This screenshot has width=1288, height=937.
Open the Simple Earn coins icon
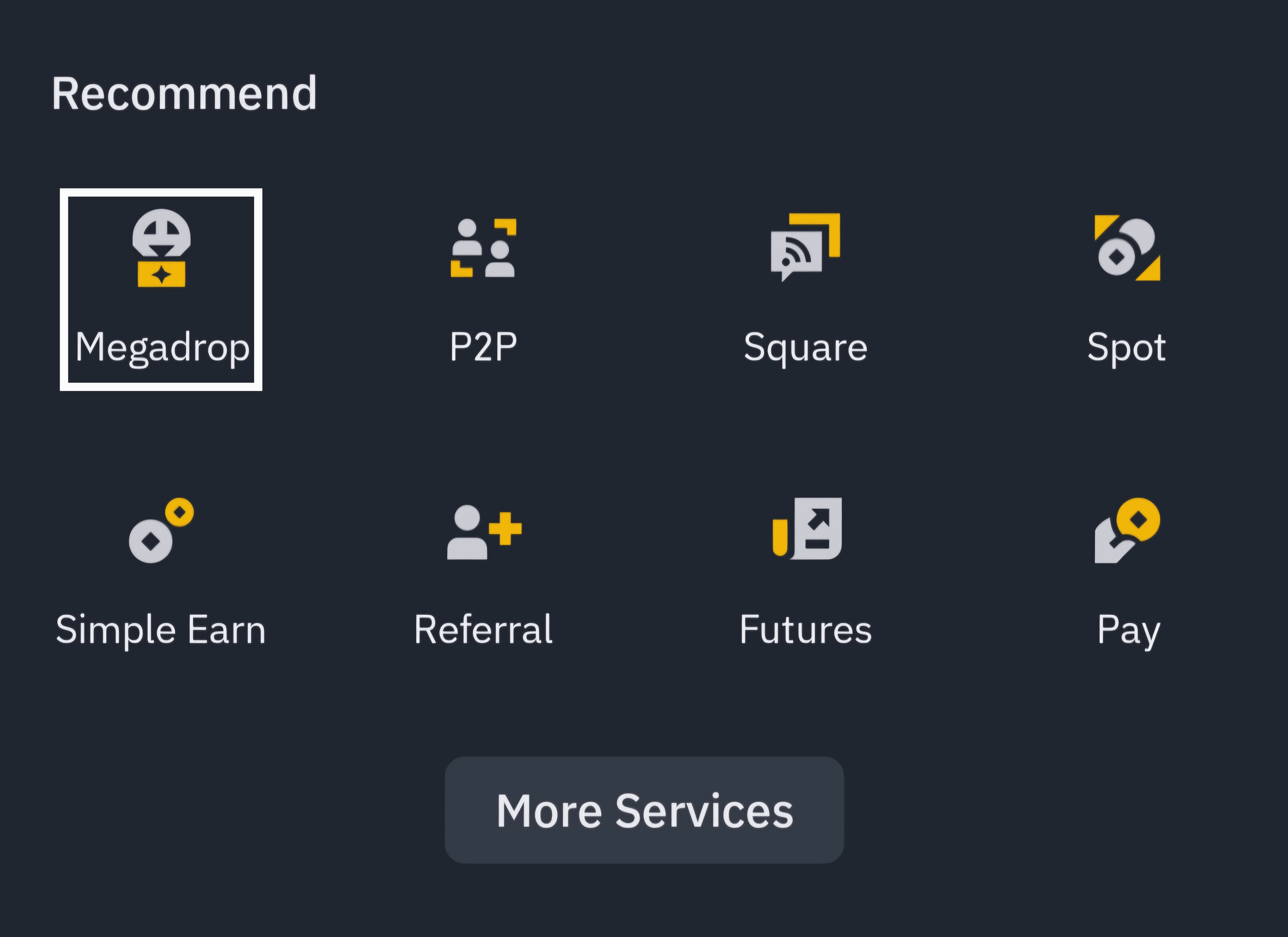coord(161,531)
